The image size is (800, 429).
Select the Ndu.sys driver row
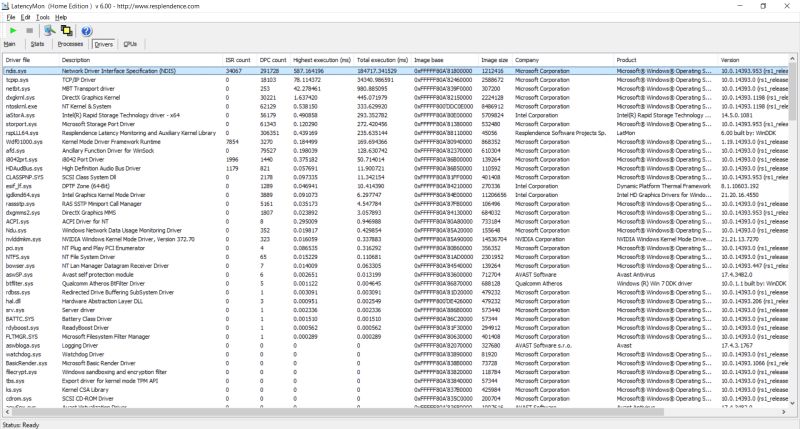[396, 231]
